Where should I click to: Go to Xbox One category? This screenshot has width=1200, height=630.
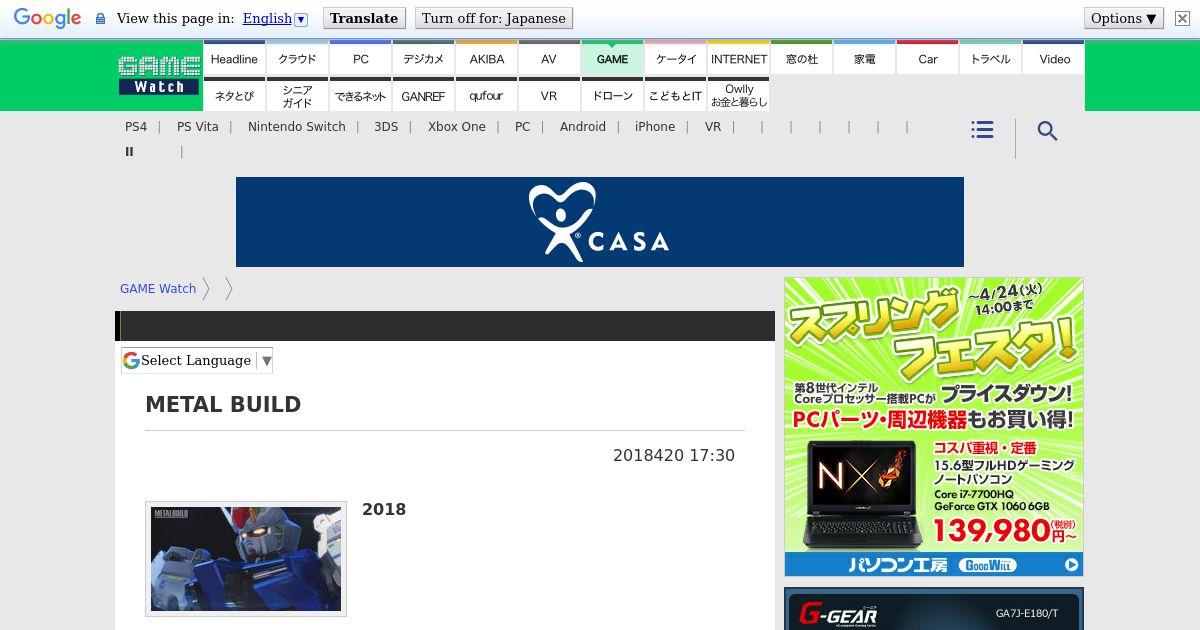[457, 127]
